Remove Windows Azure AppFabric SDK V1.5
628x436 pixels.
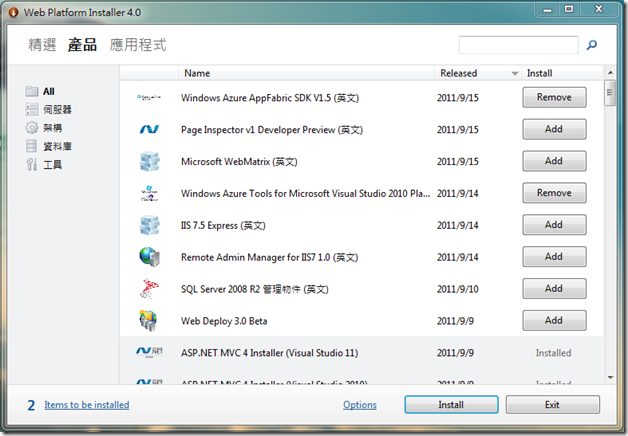click(554, 97)
